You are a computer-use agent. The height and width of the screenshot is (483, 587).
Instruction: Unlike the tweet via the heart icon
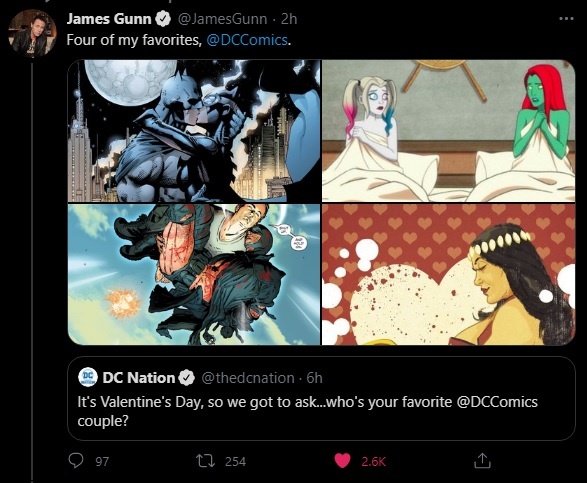pyautogui.click(x=342, y=461)
